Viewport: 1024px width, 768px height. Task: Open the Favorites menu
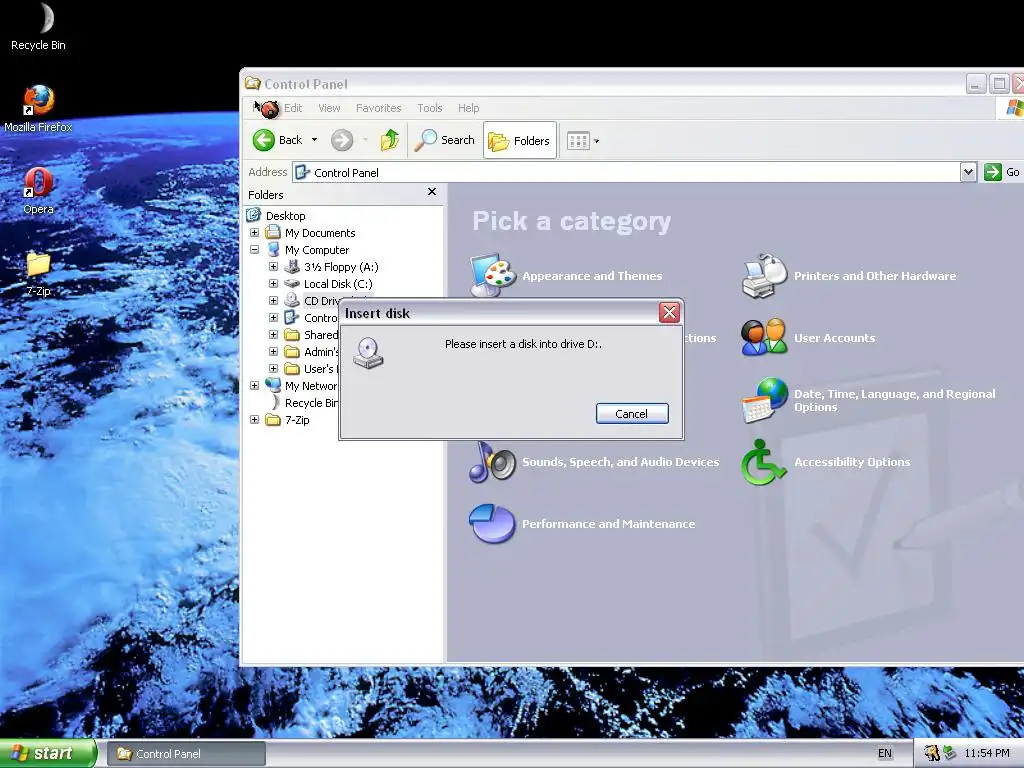[378, 108]
